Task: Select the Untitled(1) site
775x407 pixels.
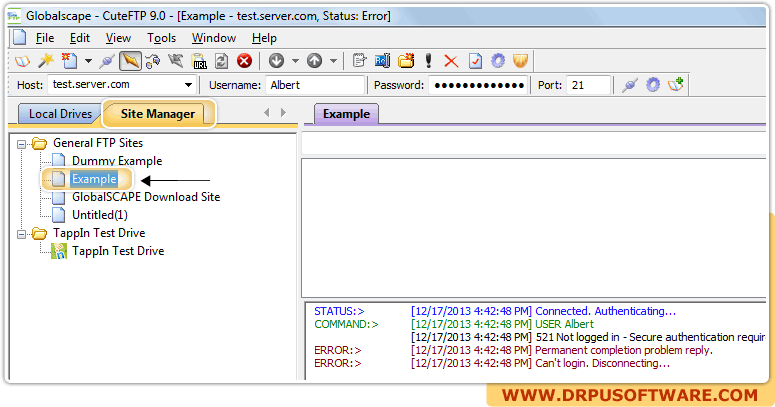Action: [100, 215]
